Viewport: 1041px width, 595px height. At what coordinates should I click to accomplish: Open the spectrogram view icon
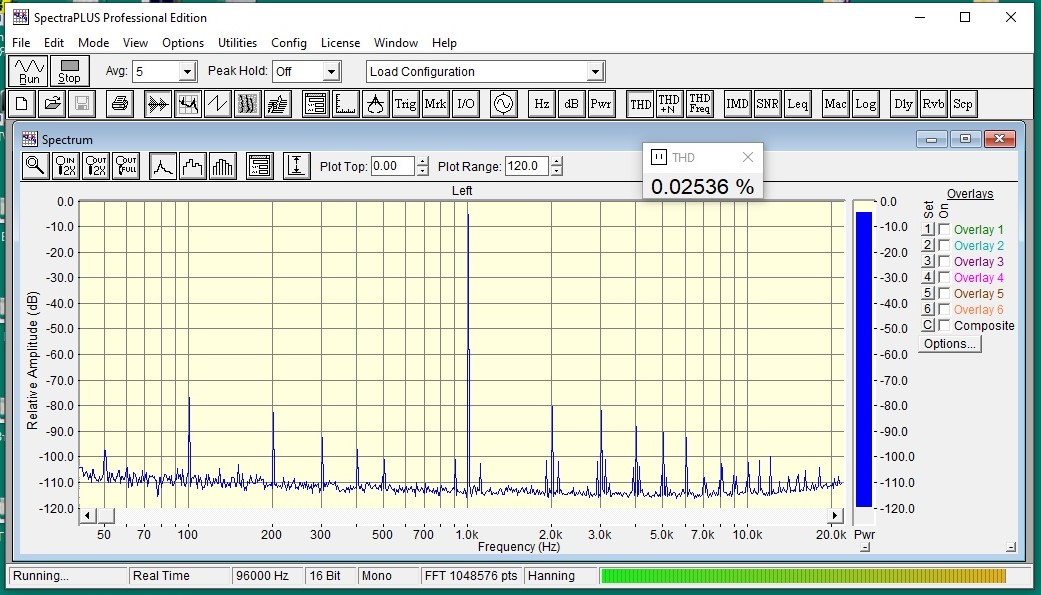248,104
